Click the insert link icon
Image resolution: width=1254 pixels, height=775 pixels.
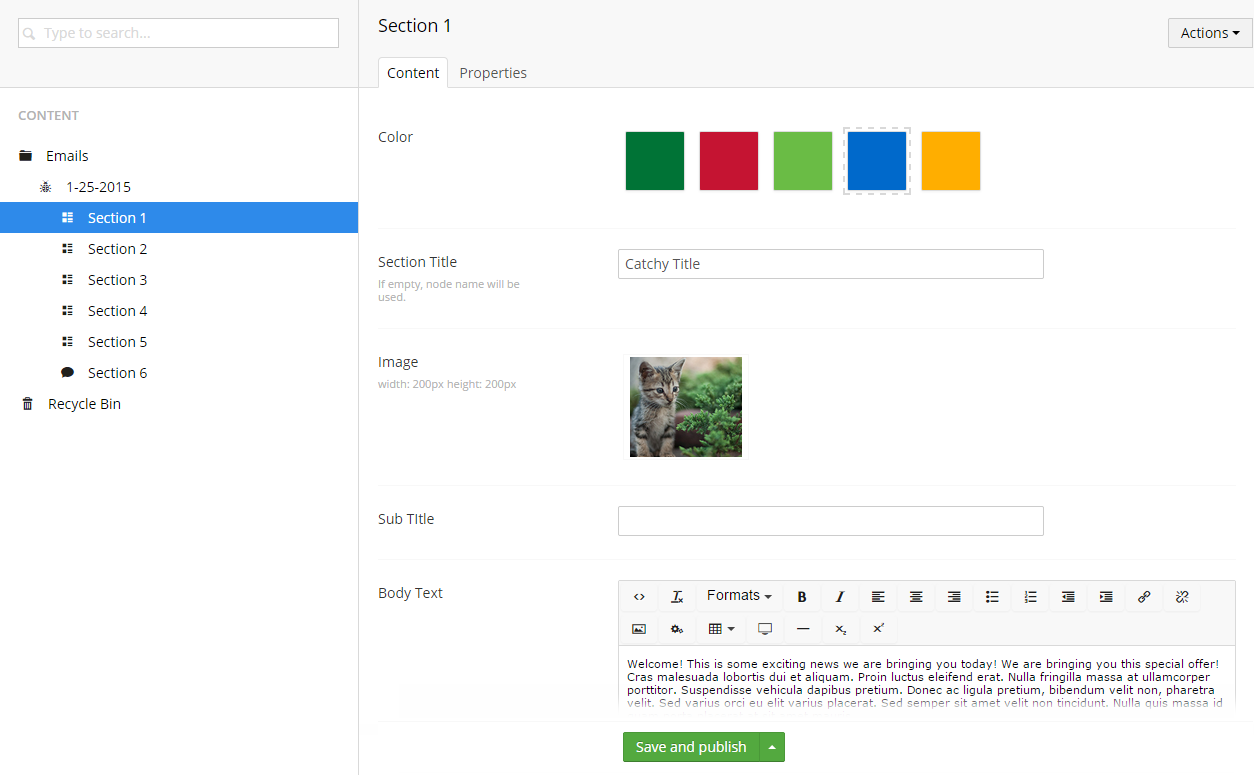tap(1144, 597)
